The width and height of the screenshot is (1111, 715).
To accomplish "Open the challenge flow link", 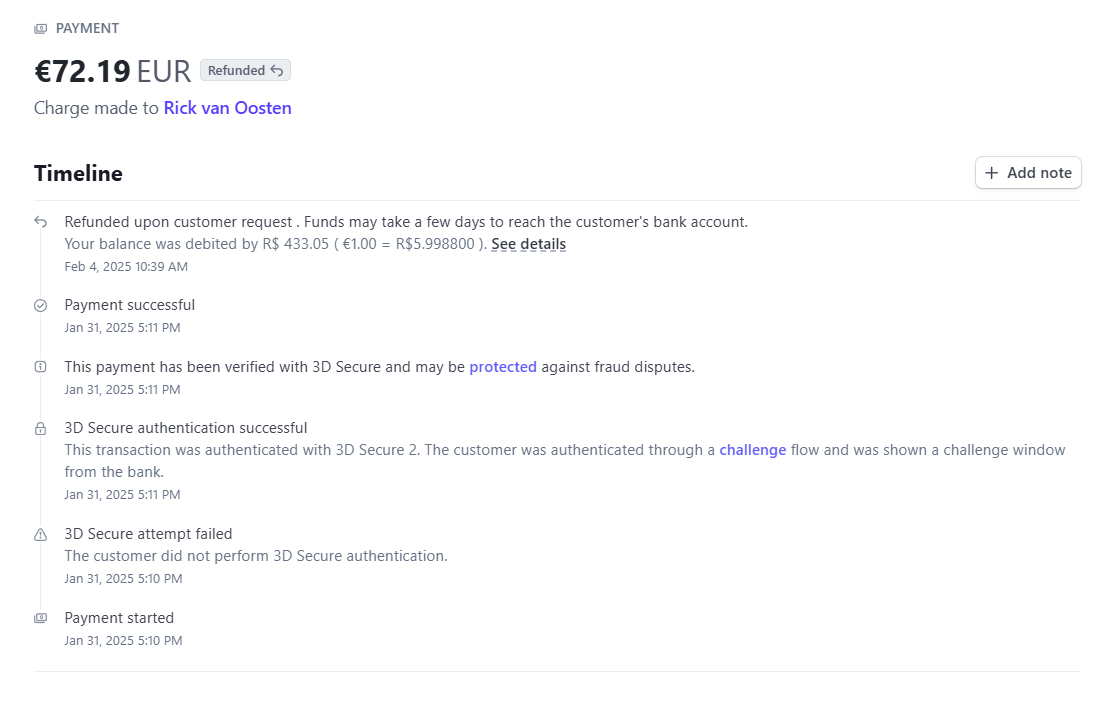I will 752,450.
